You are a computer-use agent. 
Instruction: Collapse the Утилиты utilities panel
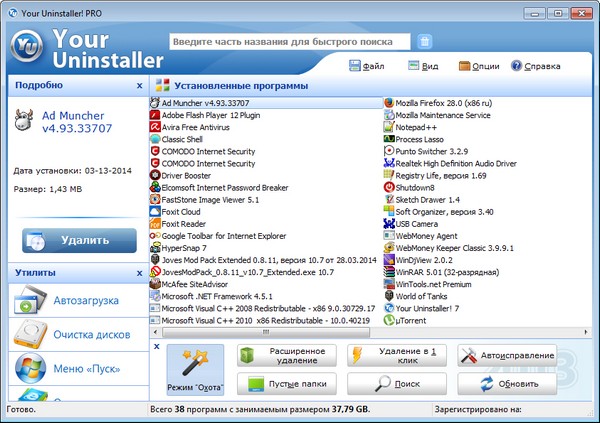(x=139, y=272)
